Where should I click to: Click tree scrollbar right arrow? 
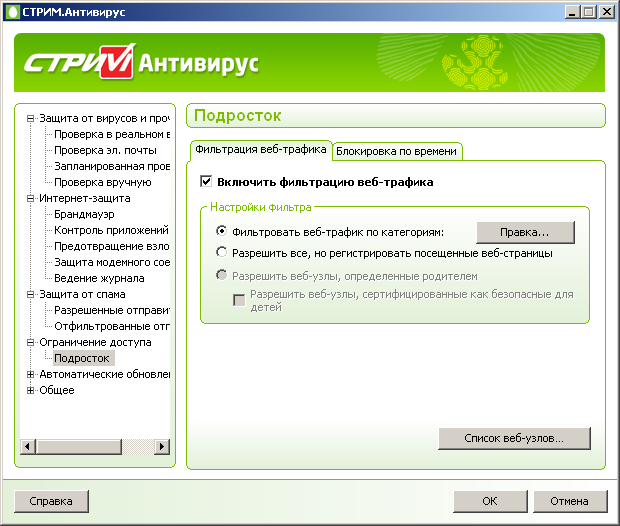click(162, 447)
